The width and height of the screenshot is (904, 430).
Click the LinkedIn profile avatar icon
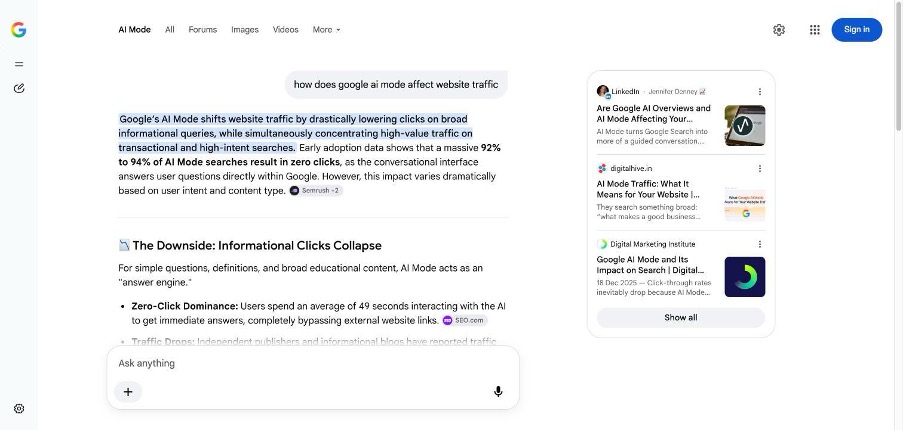tap(603, 92)
